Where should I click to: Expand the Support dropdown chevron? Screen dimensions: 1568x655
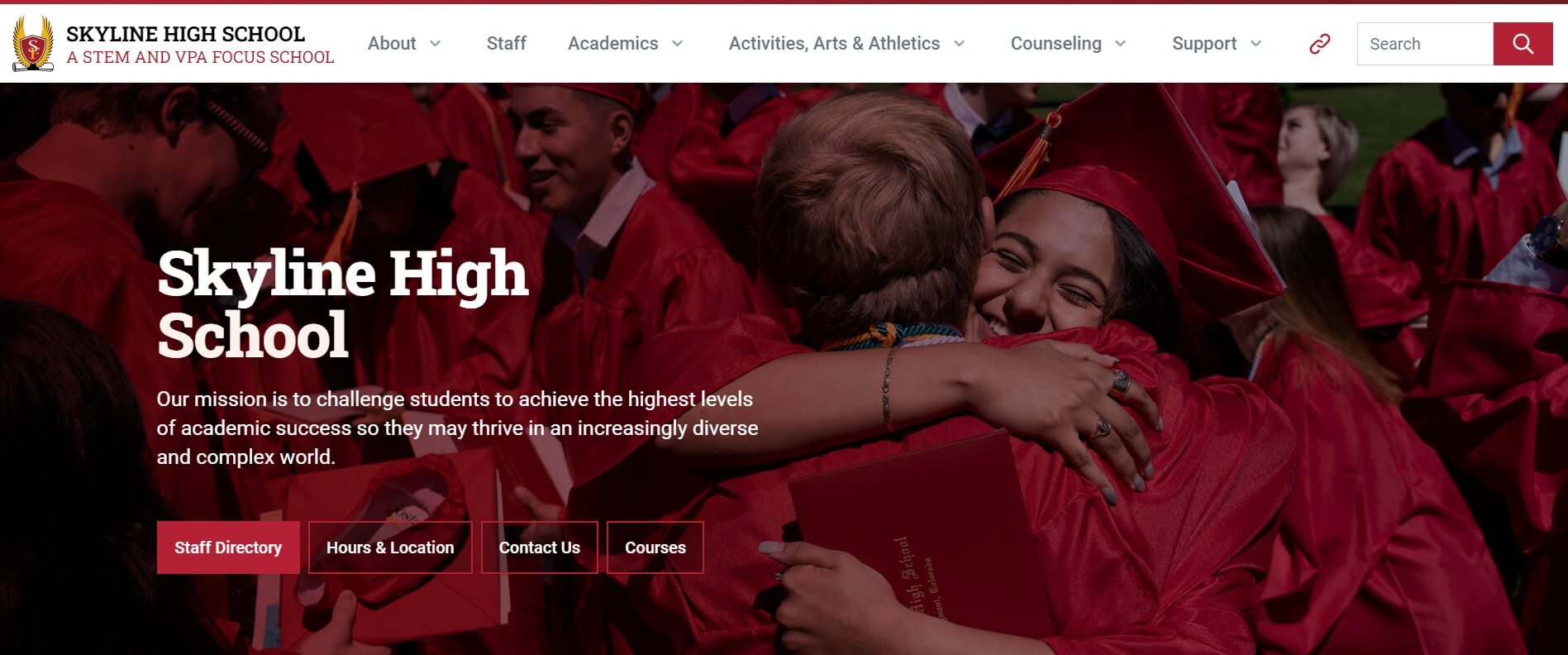[x=1256, y=44]
